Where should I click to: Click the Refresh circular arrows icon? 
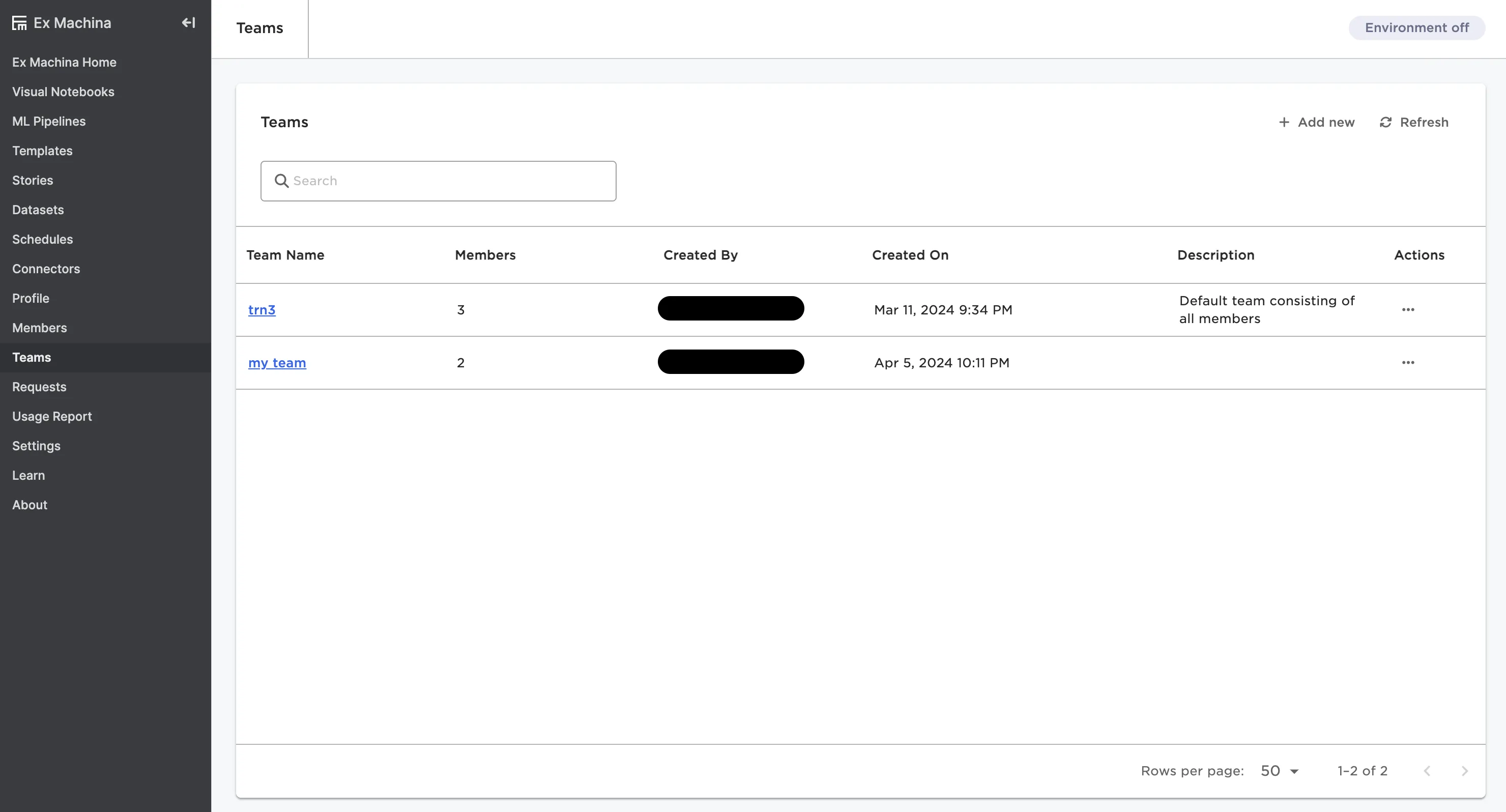pos(1385,122)
